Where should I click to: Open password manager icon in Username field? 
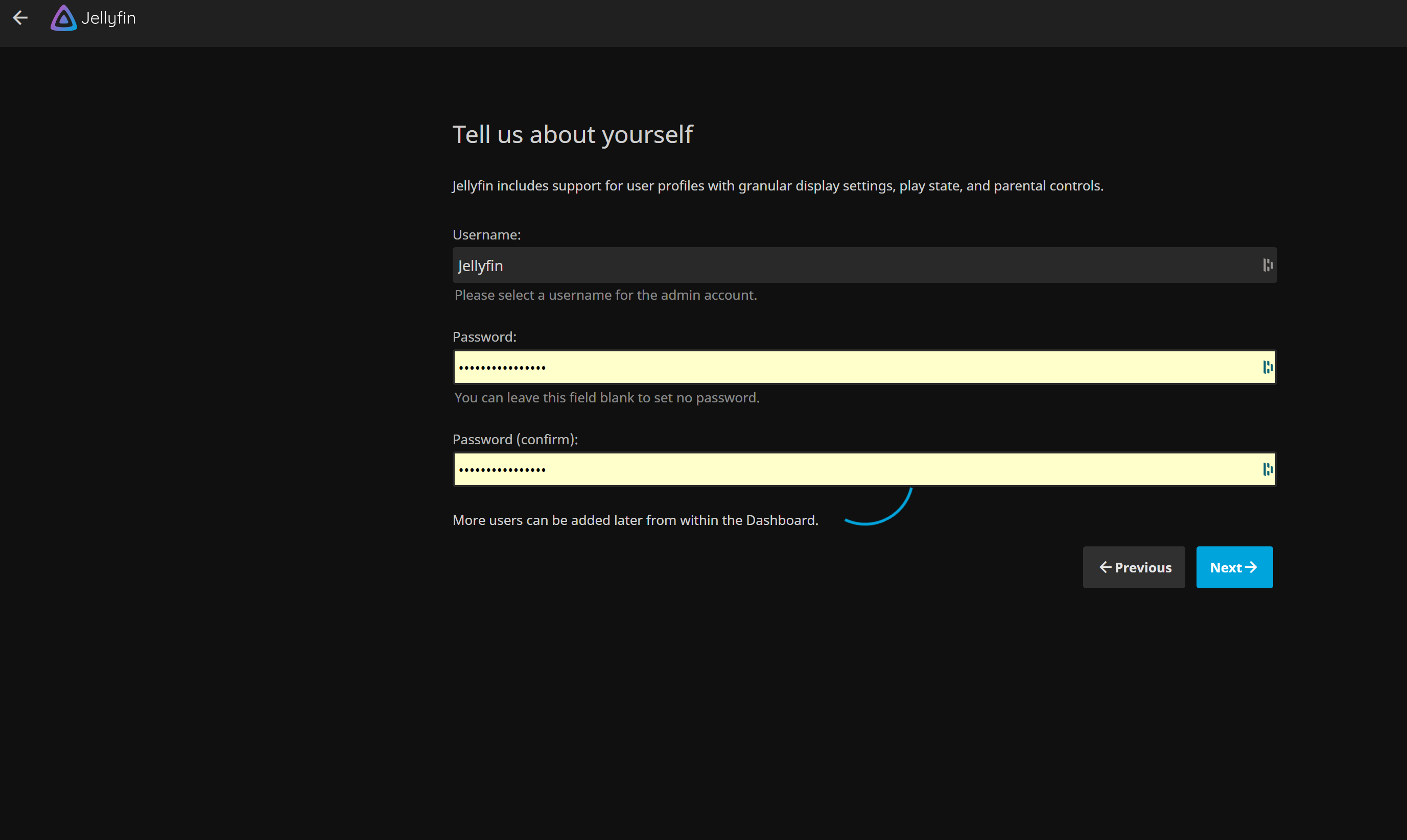tap(1267, 265)
